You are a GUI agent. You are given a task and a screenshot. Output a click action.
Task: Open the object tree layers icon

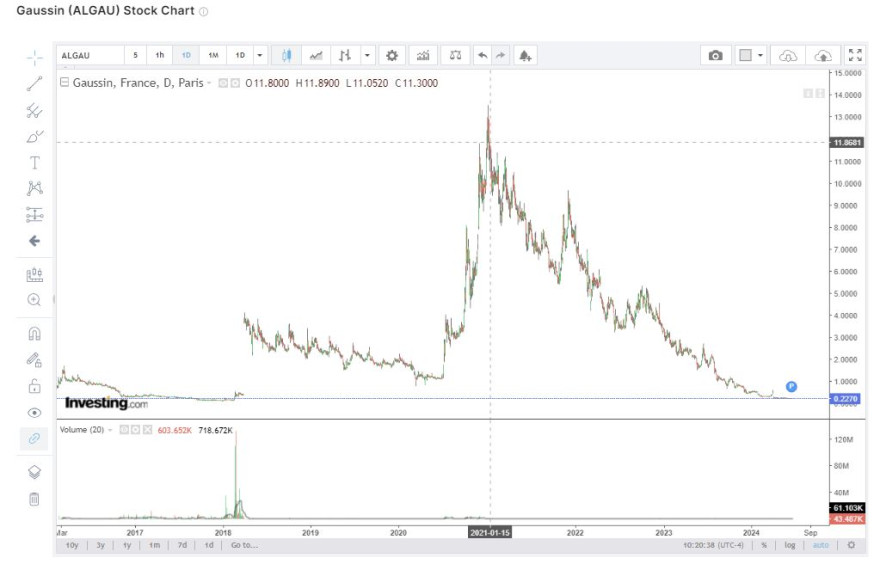click(x=34, y=472)
